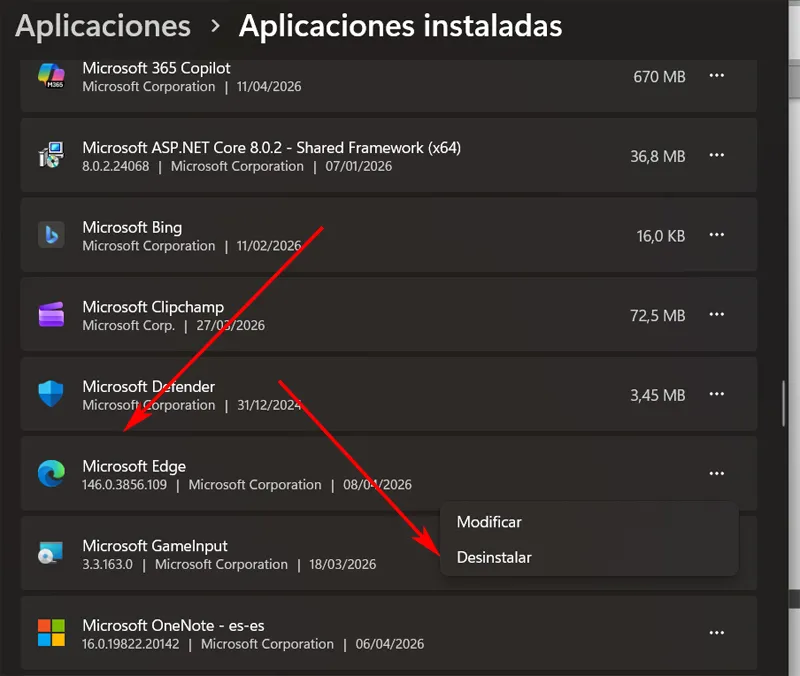This screenshot has width=800, height=676.
Task: Click the Microsoft OneNote four-color logo
Action: tap(51, 633)
